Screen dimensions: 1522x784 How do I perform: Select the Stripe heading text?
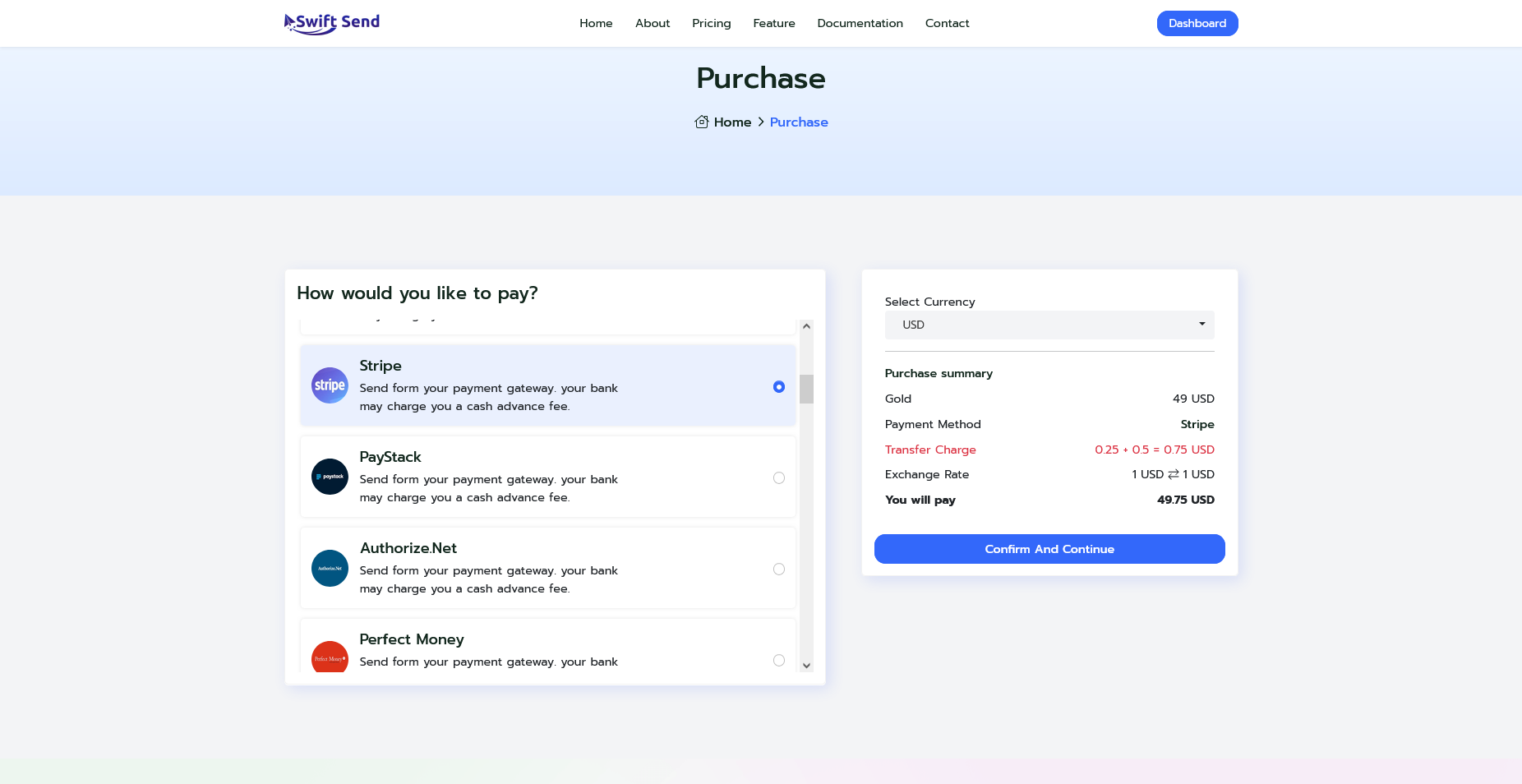[380, 366]
